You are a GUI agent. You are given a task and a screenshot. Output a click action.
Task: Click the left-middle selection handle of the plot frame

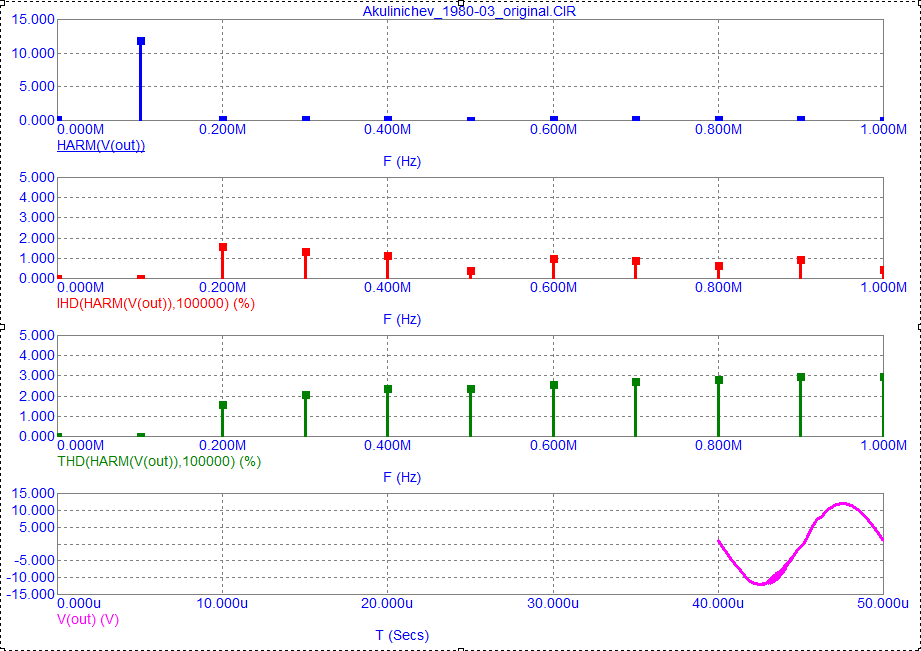[x=2, y=326]
